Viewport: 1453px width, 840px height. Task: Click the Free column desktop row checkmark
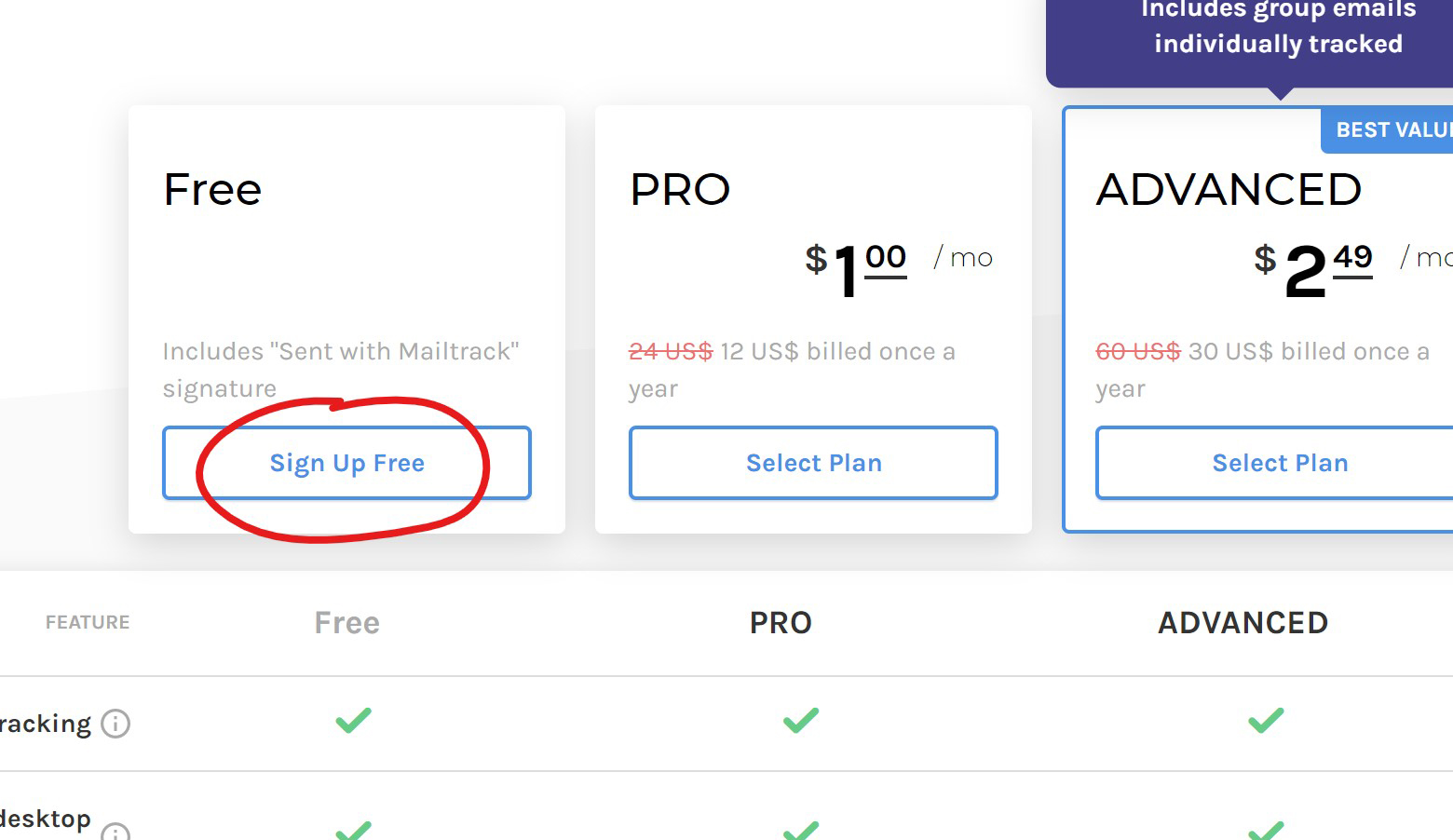(x=353, y=829)
